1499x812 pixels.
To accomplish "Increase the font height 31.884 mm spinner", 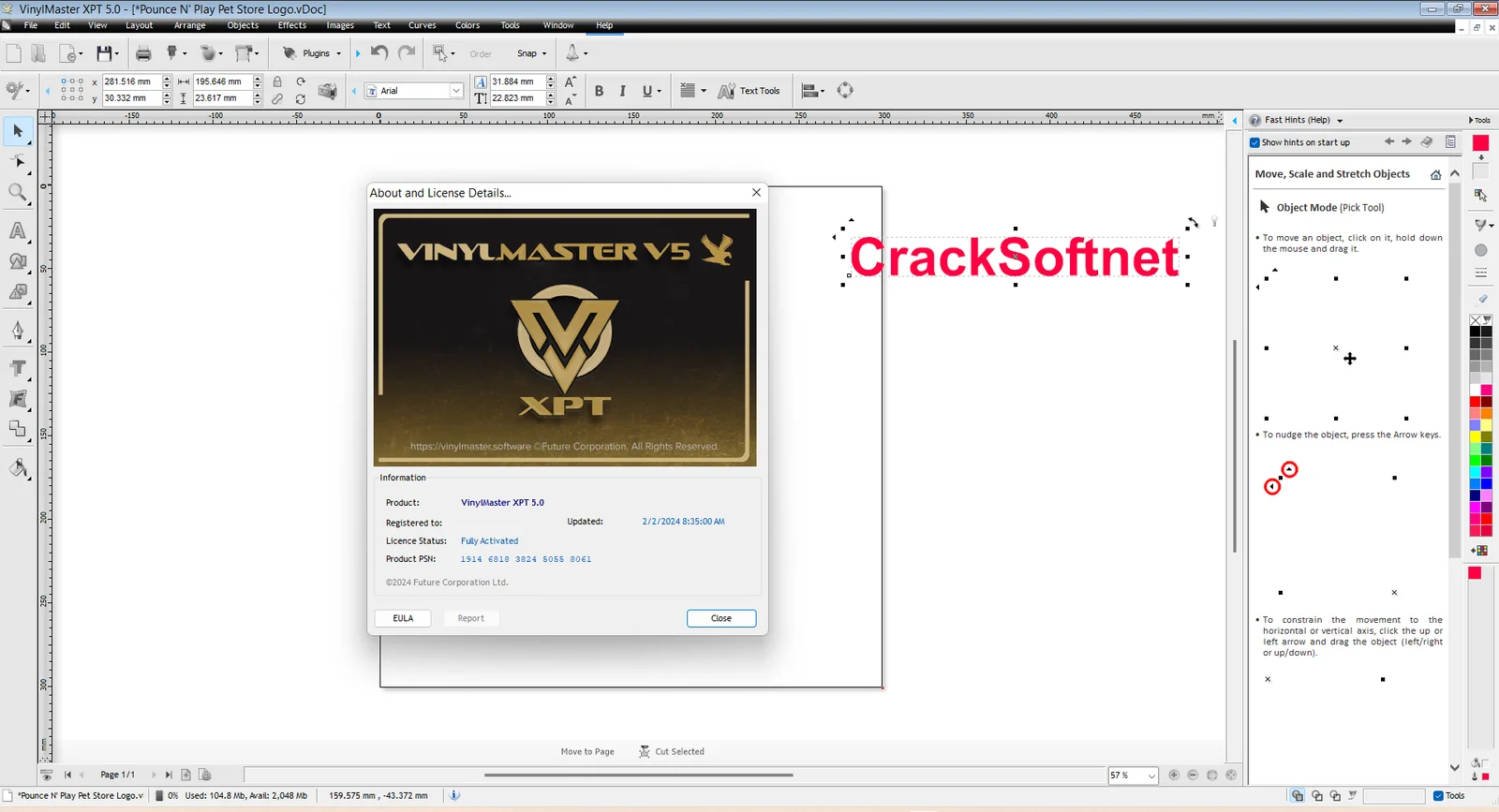I will (551, 79).
